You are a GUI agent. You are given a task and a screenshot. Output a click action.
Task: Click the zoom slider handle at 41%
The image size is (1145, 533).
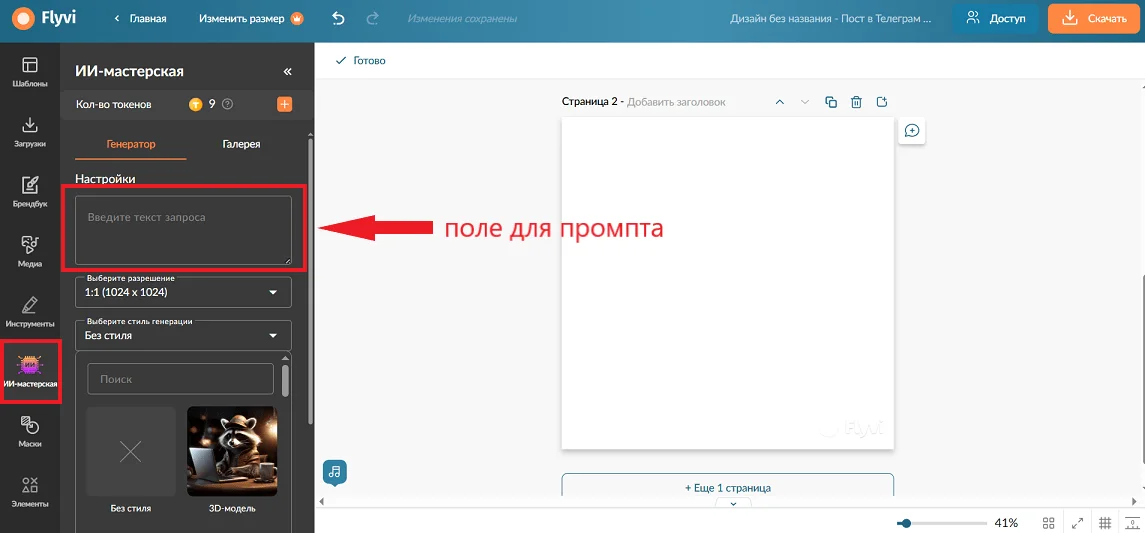[906, 523]
